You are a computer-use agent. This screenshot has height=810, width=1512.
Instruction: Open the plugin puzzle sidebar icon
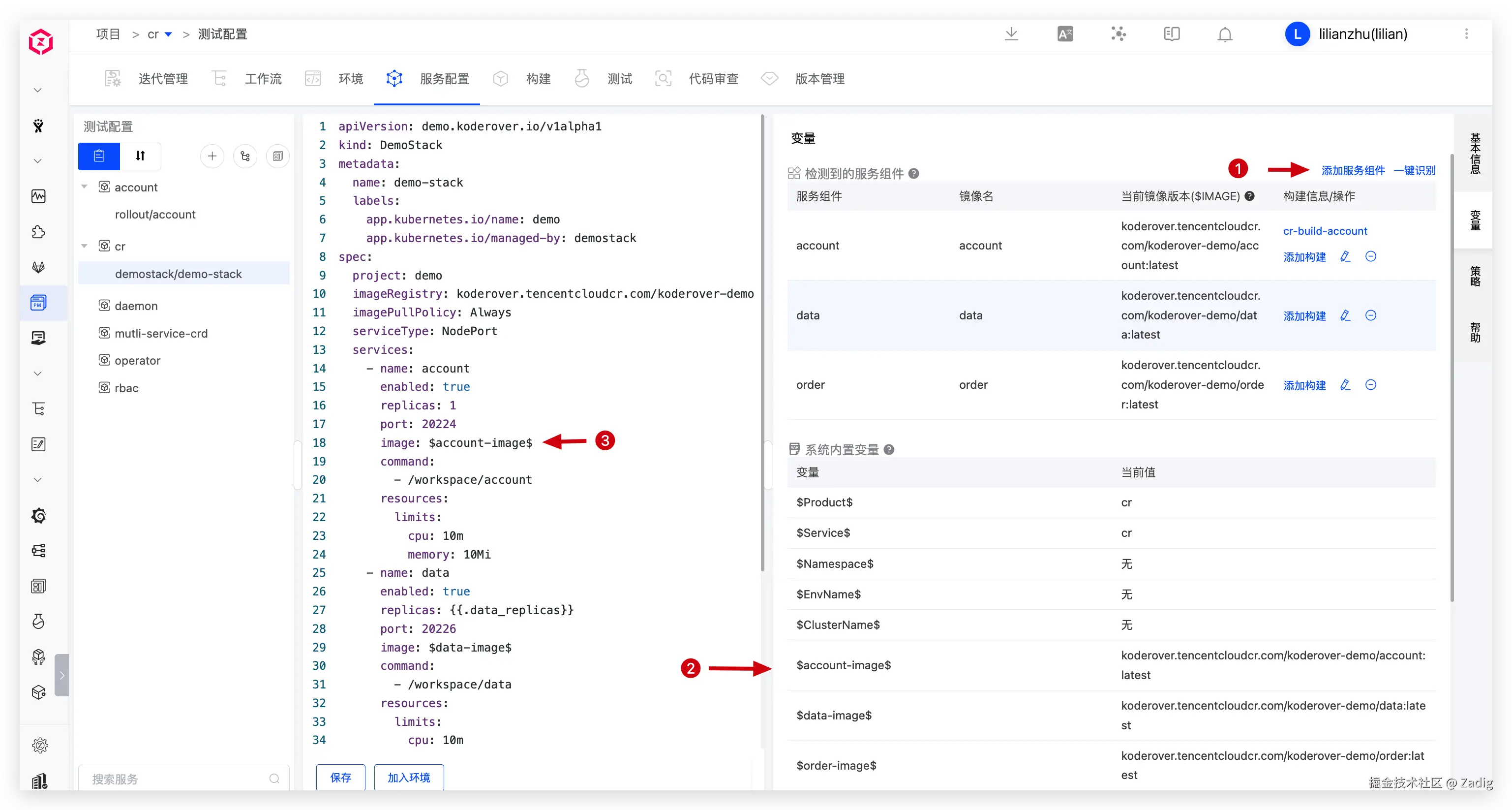[x=39, y=232]
